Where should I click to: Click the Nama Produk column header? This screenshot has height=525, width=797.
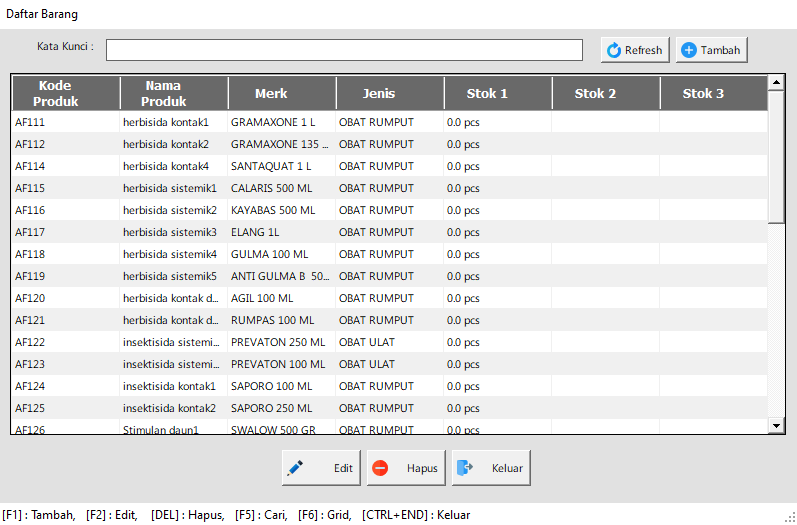pyautogui.click(x=174, y=93)
